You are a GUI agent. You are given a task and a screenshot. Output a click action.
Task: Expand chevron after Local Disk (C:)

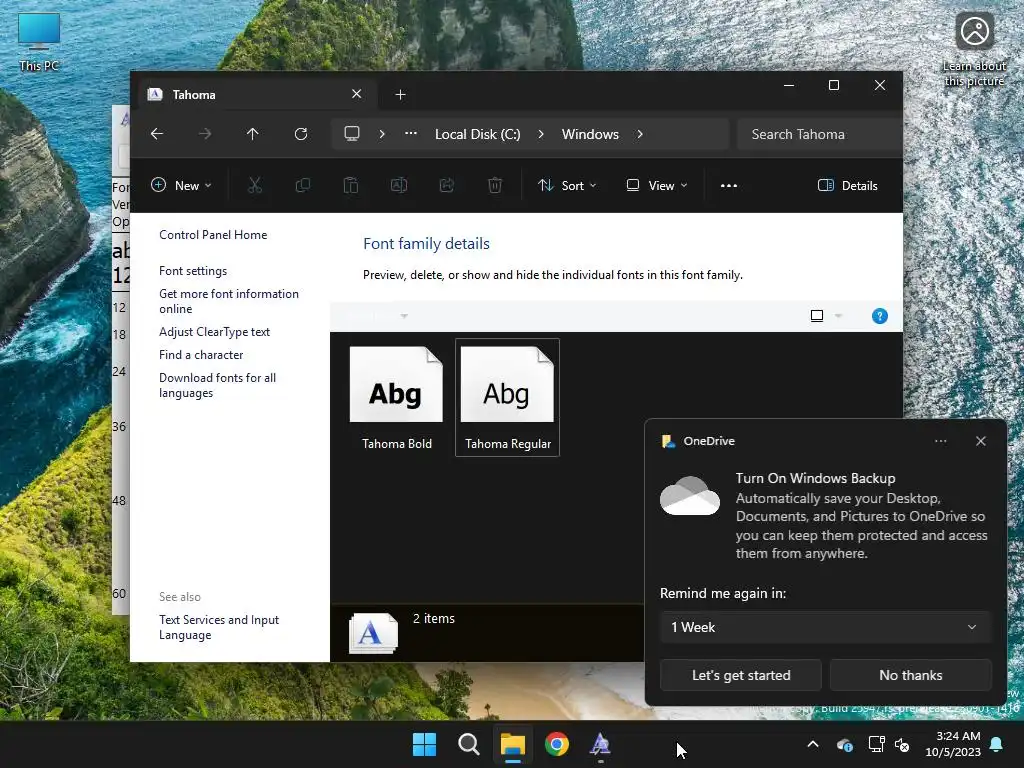tap(541, 134)
